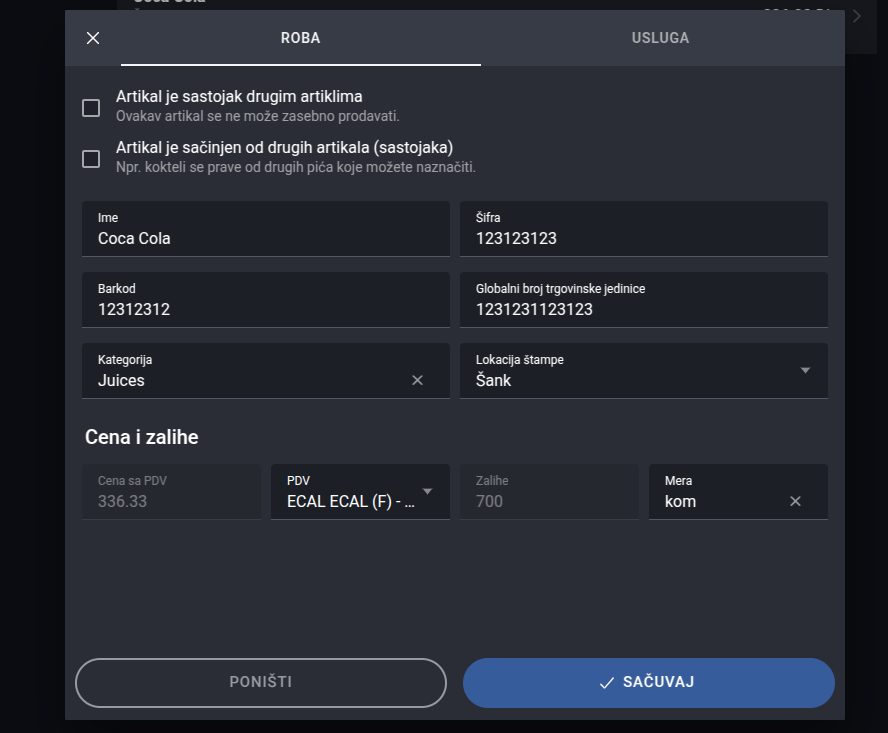Image resolution: width=888 pixels, height=733 pixels.
Task: Click the Šifra field with 123123123
Action: click(643, 229)
